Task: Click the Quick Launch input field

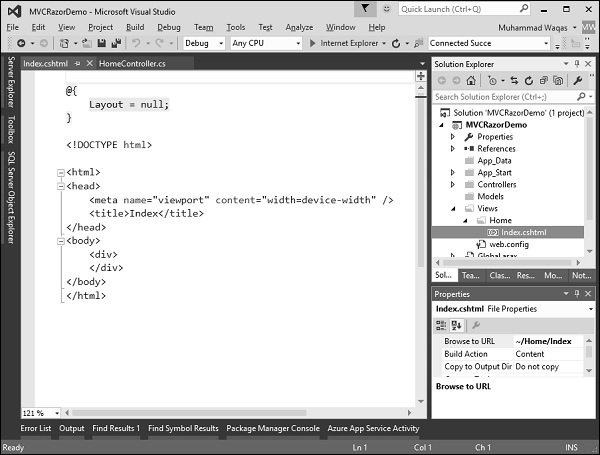Action: [458, 9]
